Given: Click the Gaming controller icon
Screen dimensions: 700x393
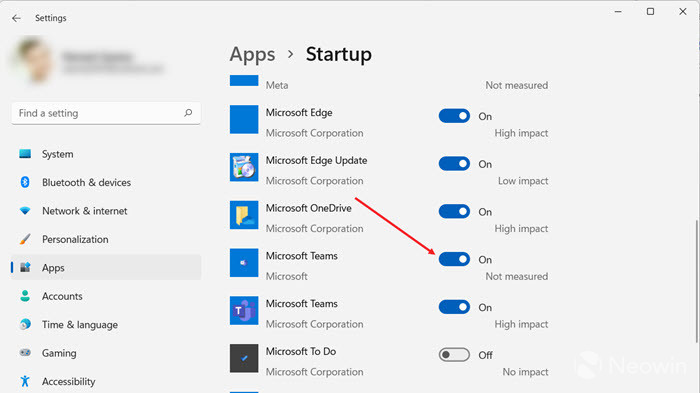Looking at the screenshot, I should click(x=25, y=353).
